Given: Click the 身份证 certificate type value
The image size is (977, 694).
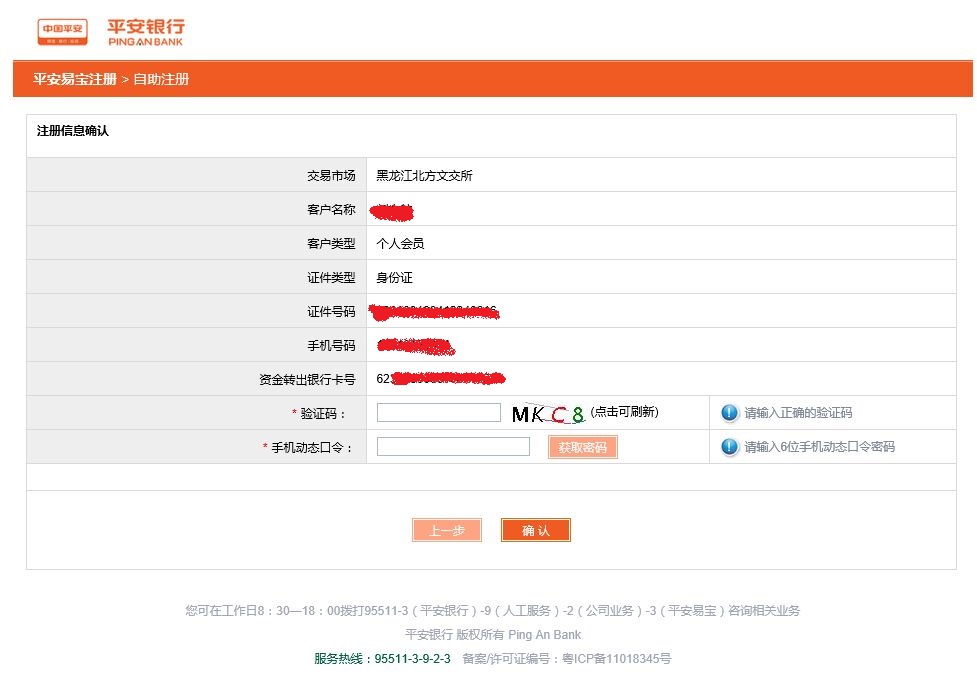Looking at the screenshot, I should [x=394, y=278].
